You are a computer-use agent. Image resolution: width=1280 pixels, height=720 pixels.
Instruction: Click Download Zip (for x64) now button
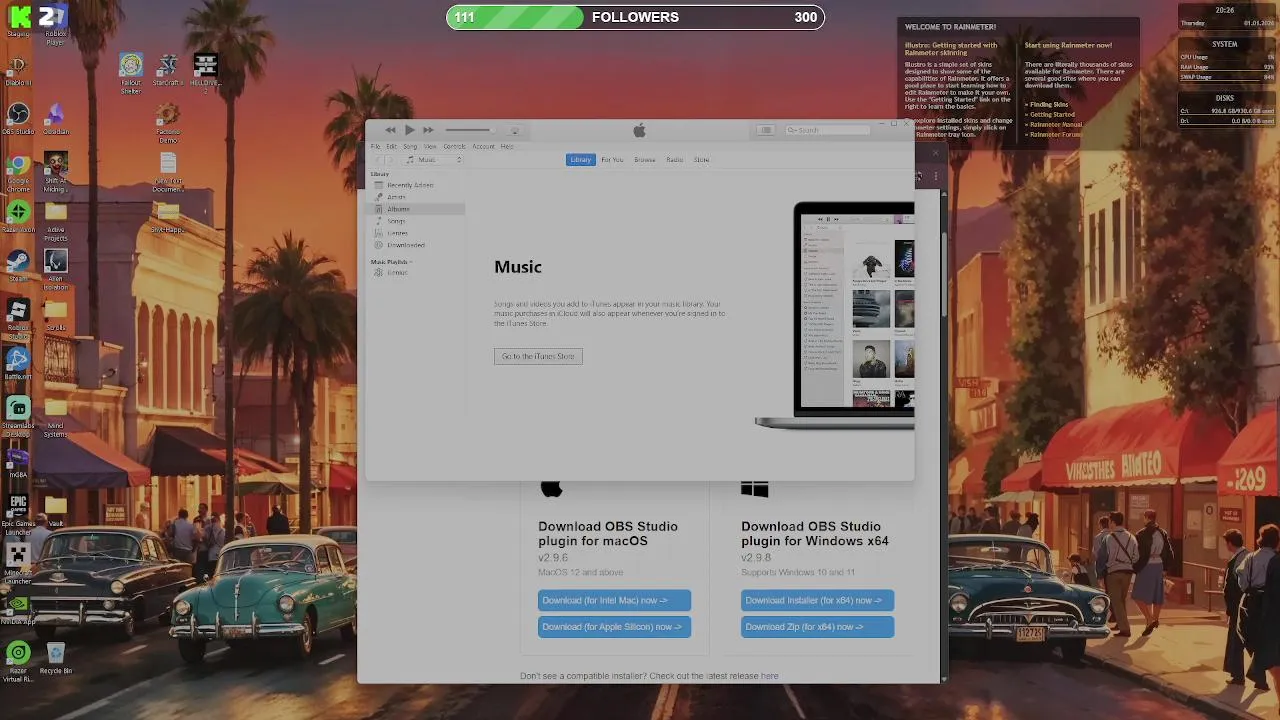point(817,627)
